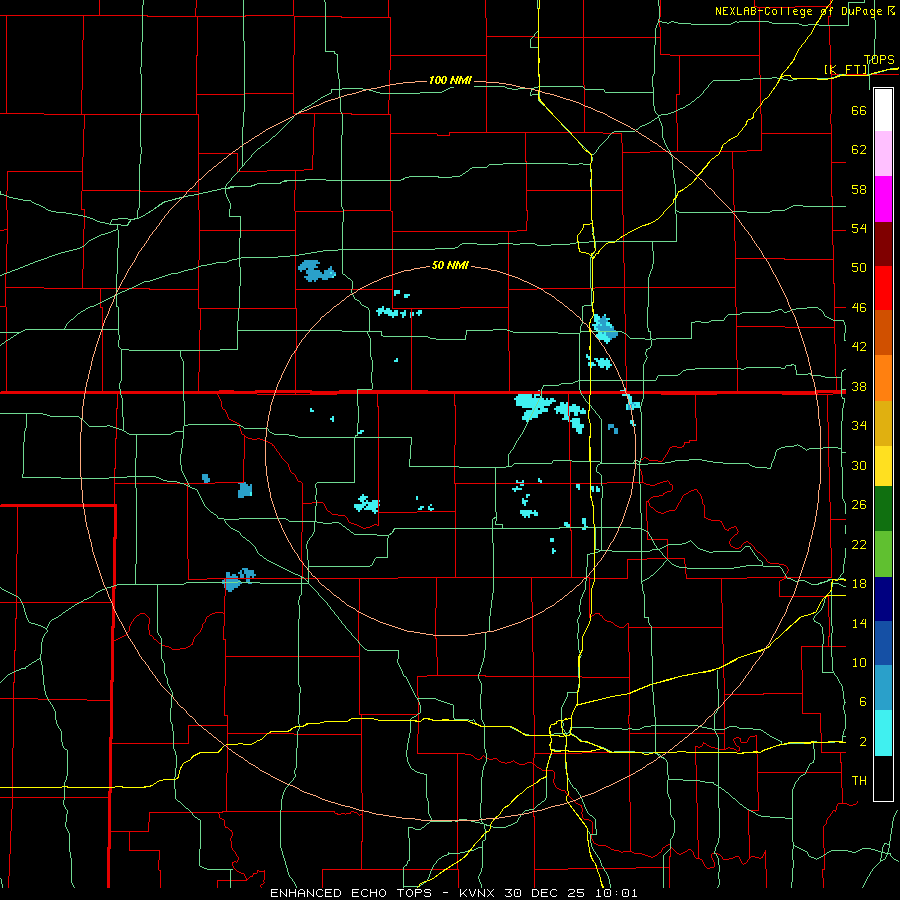Click legend value 14

point(859,623)
